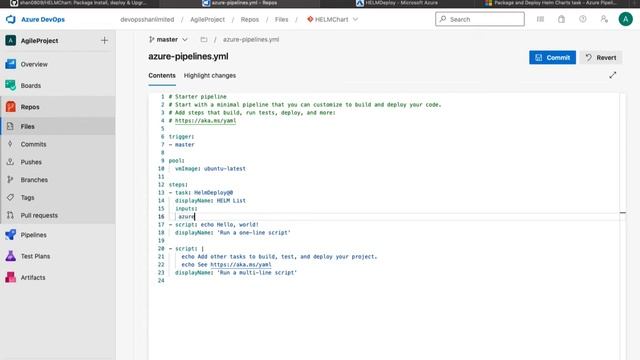640x360 pixels.
Task: Click the search magnifier icon
Action: pyautogui.click(x=443, y=19)
